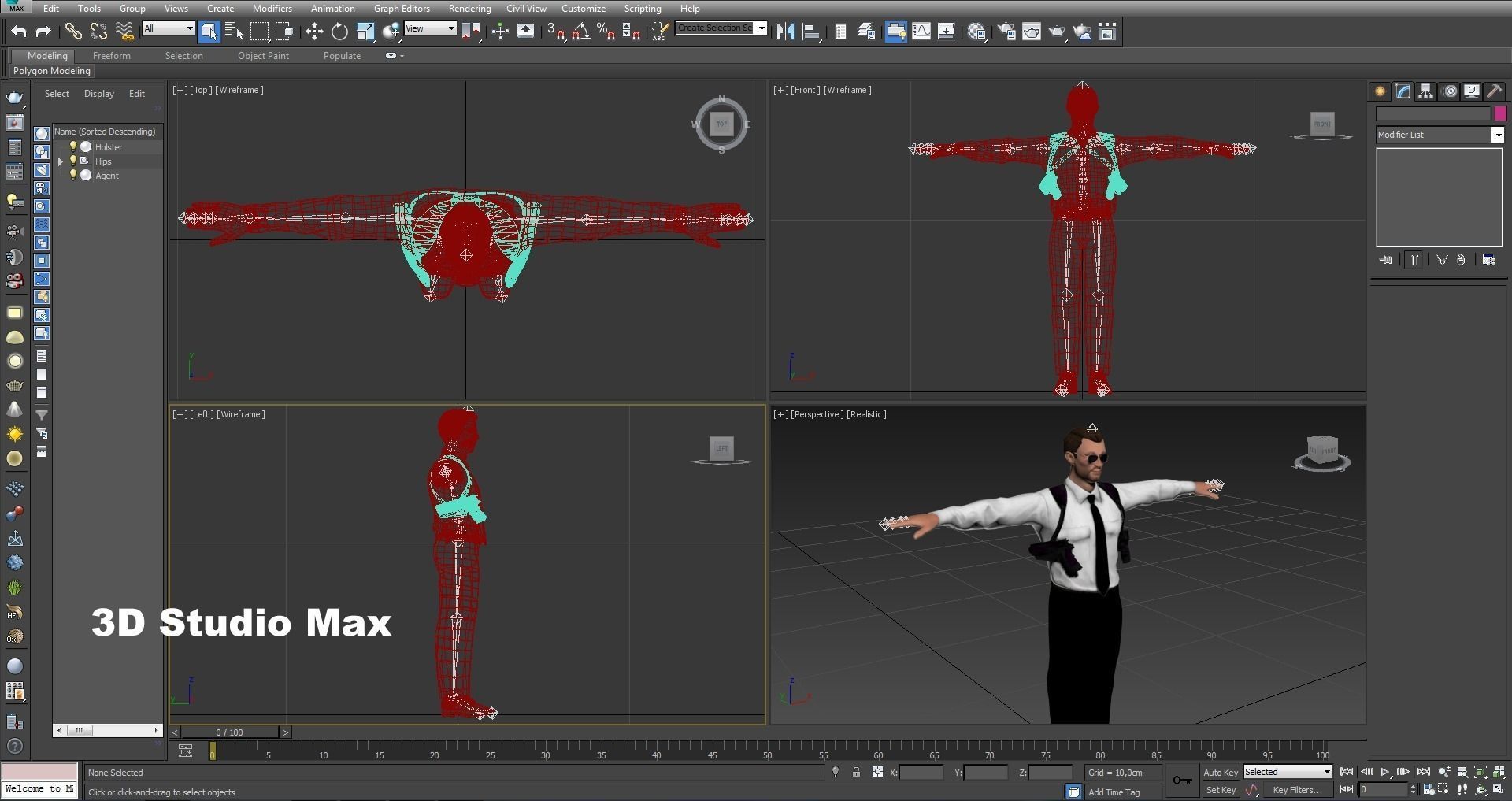The image size is (1512, 801).
Task: Click the current frame number field
Action: [1383, 789]
